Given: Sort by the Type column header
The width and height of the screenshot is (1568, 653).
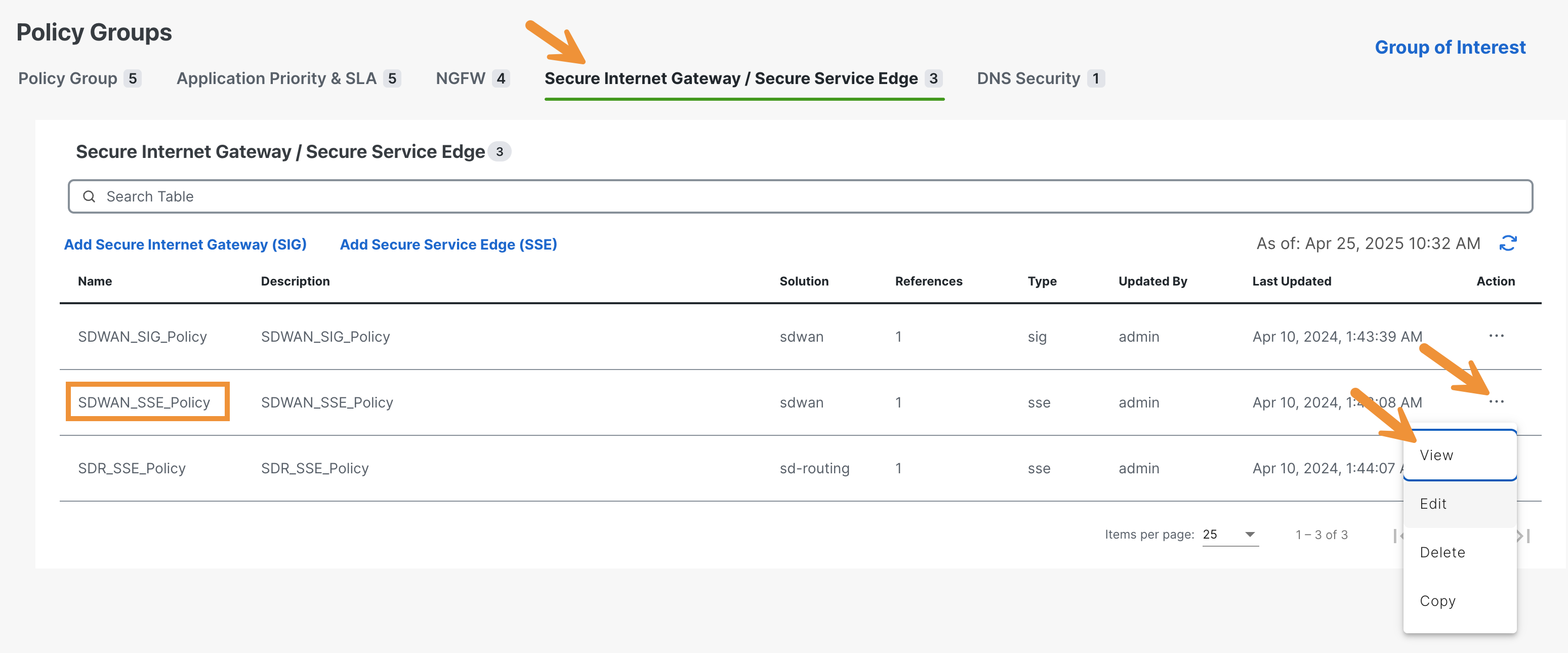Looking at the screenshot, I should coord(1042,281).
